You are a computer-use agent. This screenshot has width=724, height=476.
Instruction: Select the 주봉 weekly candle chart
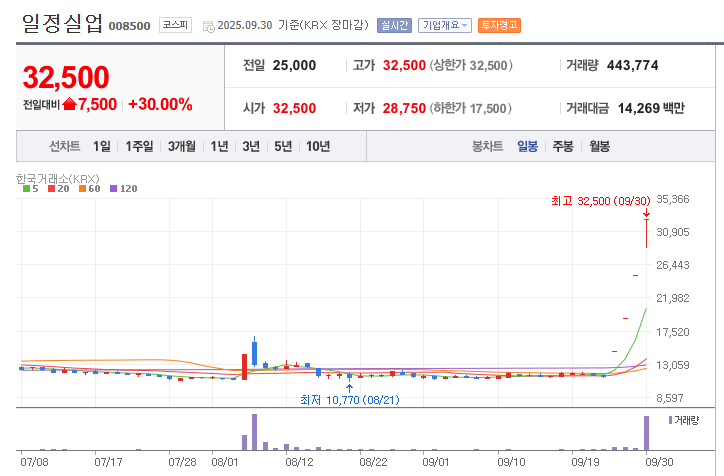563,146
